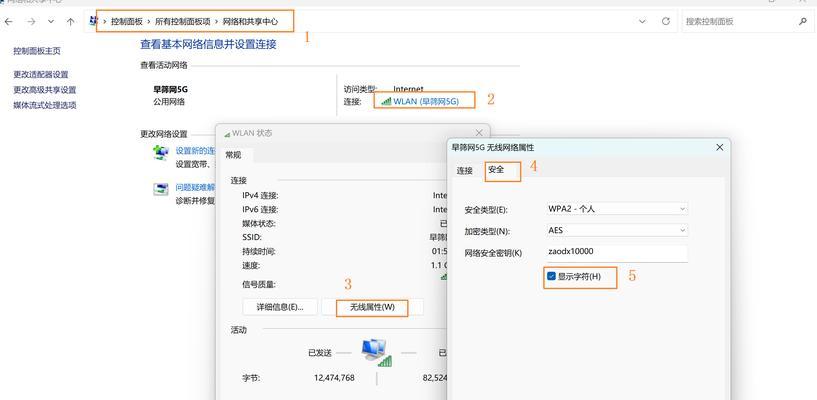Click 信号质量 label in status dialog
817x400 pixels.
[x=259, y=284]
